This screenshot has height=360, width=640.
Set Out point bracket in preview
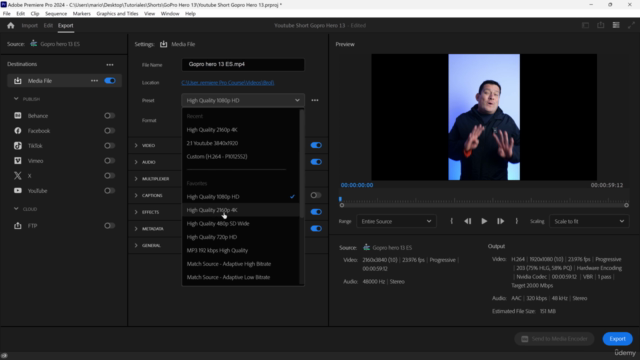coord(517,221)
